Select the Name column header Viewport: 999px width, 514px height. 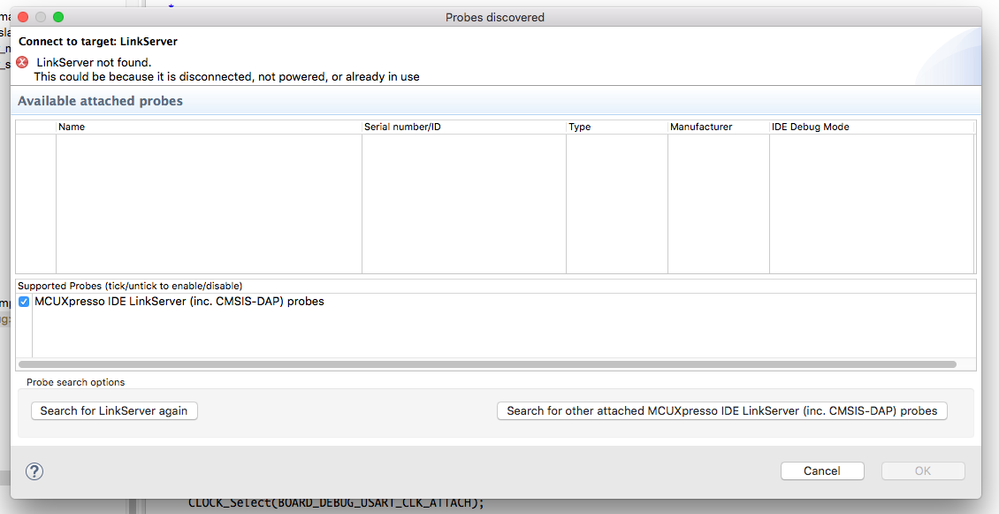[x=209, y=127]
